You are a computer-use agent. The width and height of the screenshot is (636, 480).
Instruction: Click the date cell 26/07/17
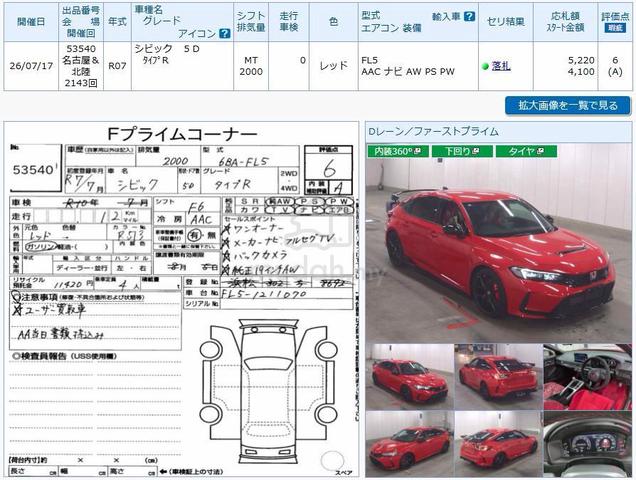[31, 66]
